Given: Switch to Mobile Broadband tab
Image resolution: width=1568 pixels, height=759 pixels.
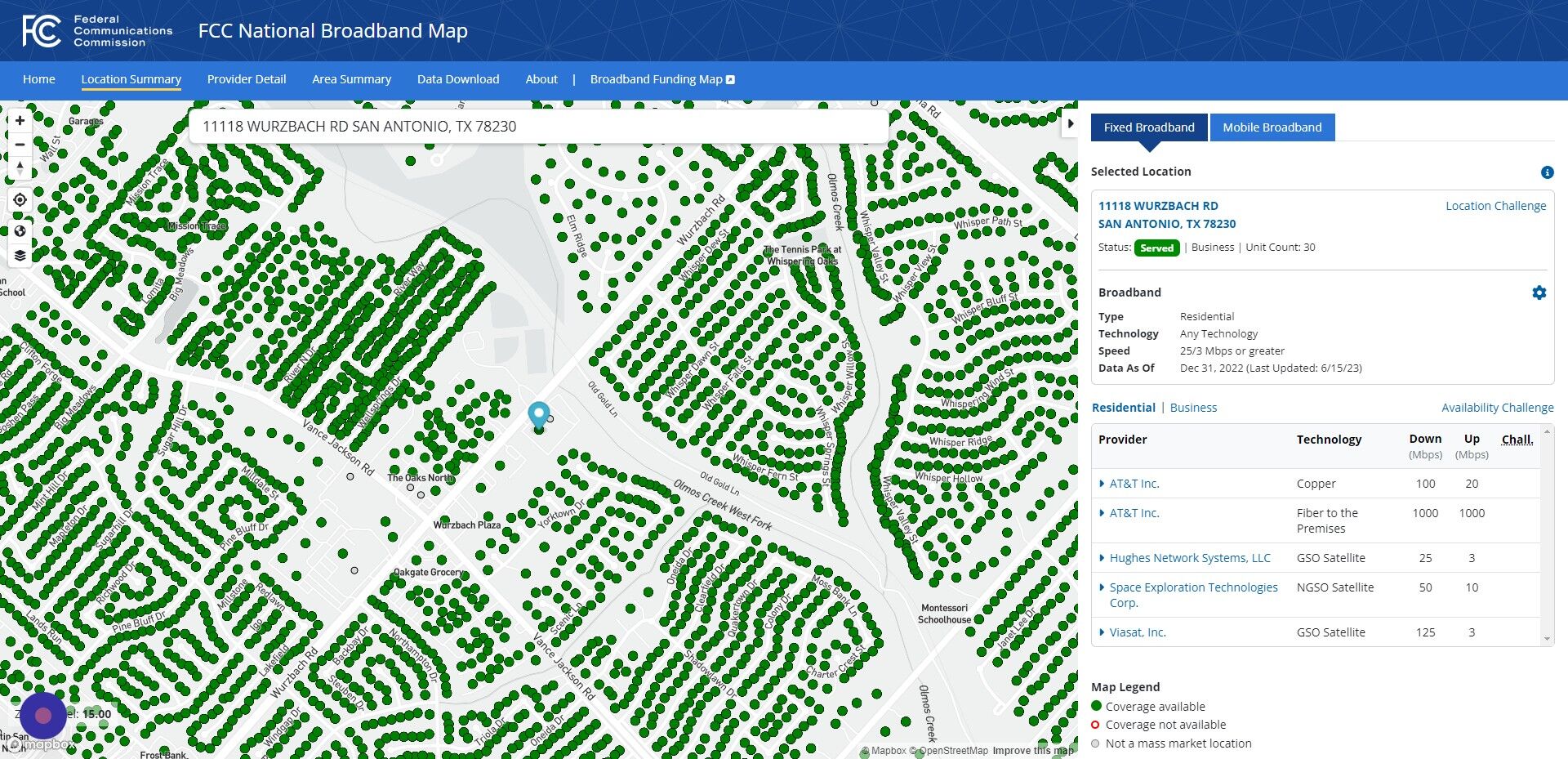Looking at the screenshot, I should click(1272, 127).
